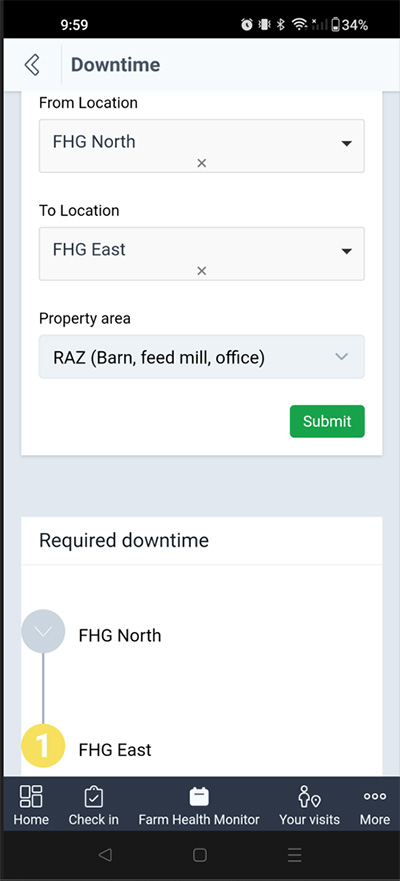
Task: Tap the Android recent apps button
Action: (x=294, y=855)
